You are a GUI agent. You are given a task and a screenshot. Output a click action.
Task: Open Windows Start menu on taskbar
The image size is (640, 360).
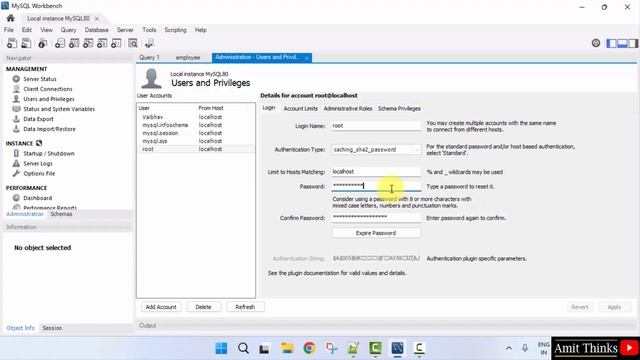tap(221, 348)
